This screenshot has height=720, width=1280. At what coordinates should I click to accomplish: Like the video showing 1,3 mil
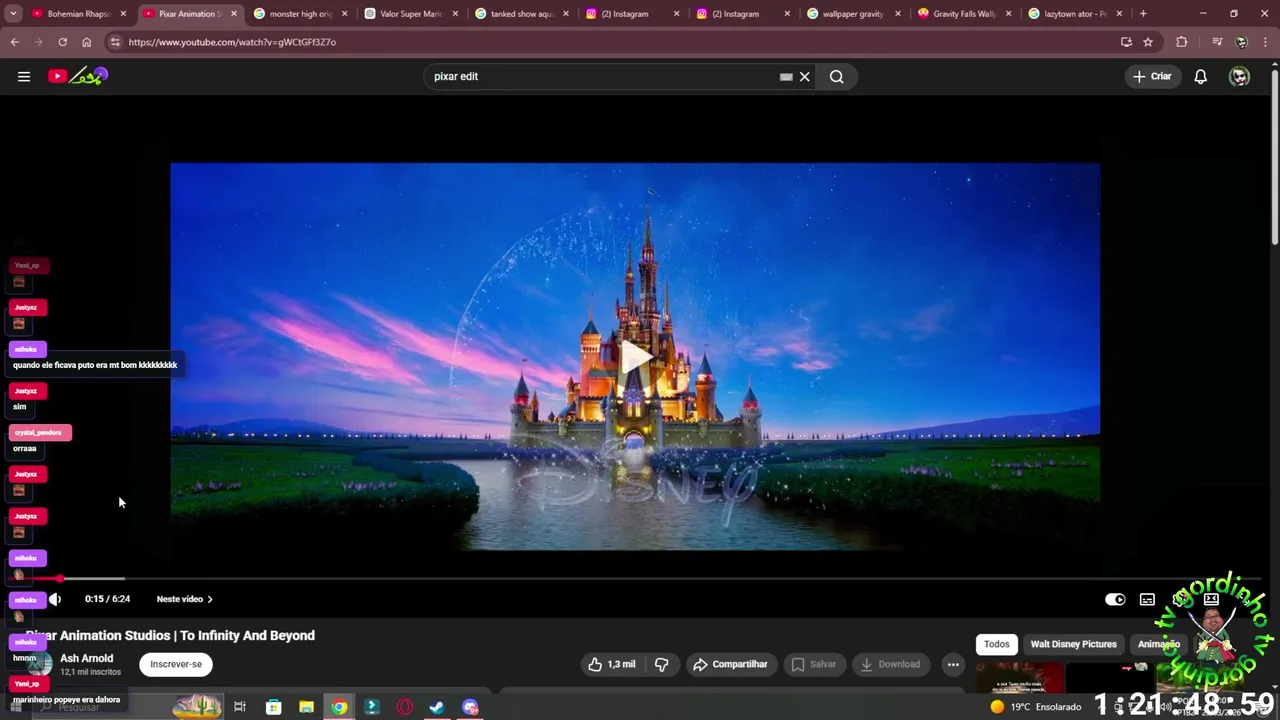611,664
